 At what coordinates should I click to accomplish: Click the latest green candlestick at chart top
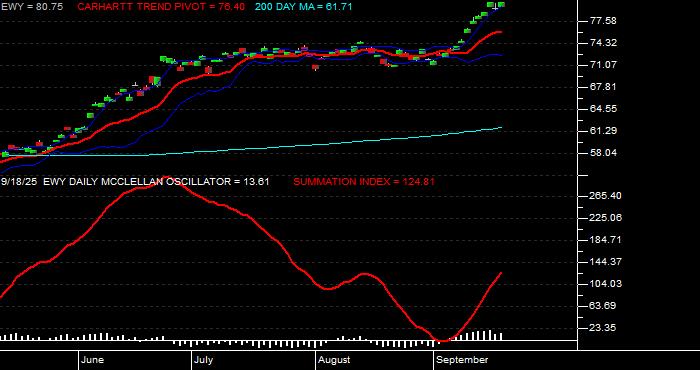click(x=501, y=4)
